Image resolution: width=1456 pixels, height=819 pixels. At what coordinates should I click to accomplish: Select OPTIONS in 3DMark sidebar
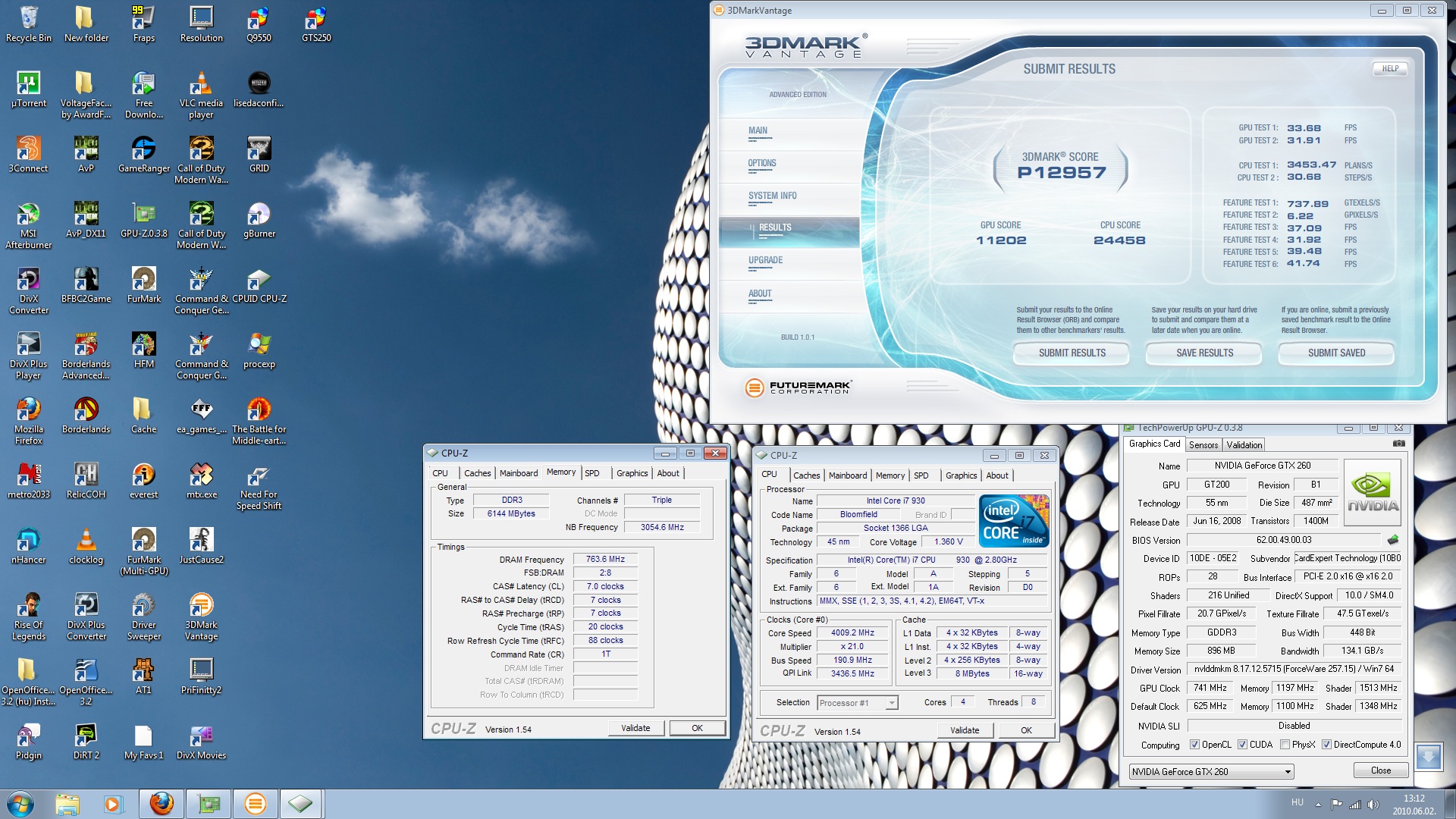762,163
